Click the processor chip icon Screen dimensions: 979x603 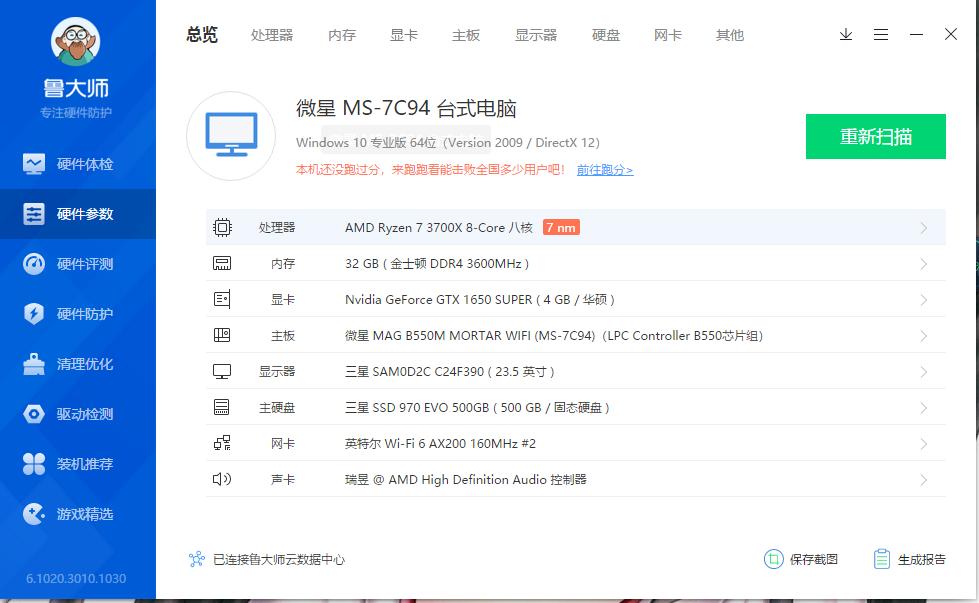222,227
